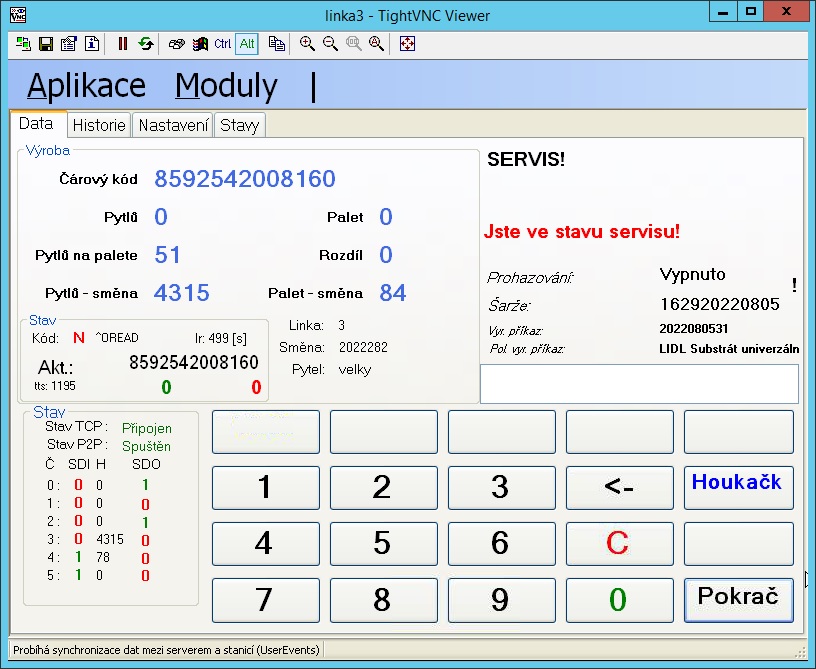Toggle the Ctrl key button
816x669 pixels.
click(x=222, y=44)
